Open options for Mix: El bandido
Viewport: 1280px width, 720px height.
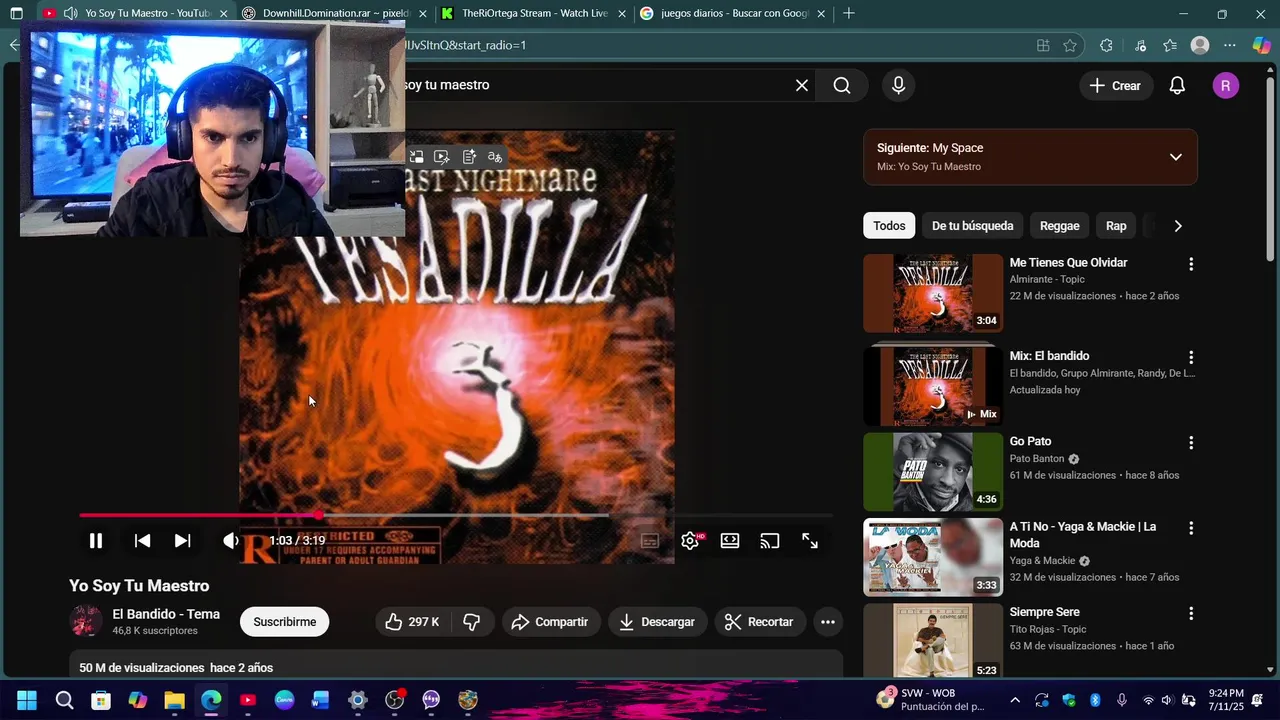point(1190,357)
